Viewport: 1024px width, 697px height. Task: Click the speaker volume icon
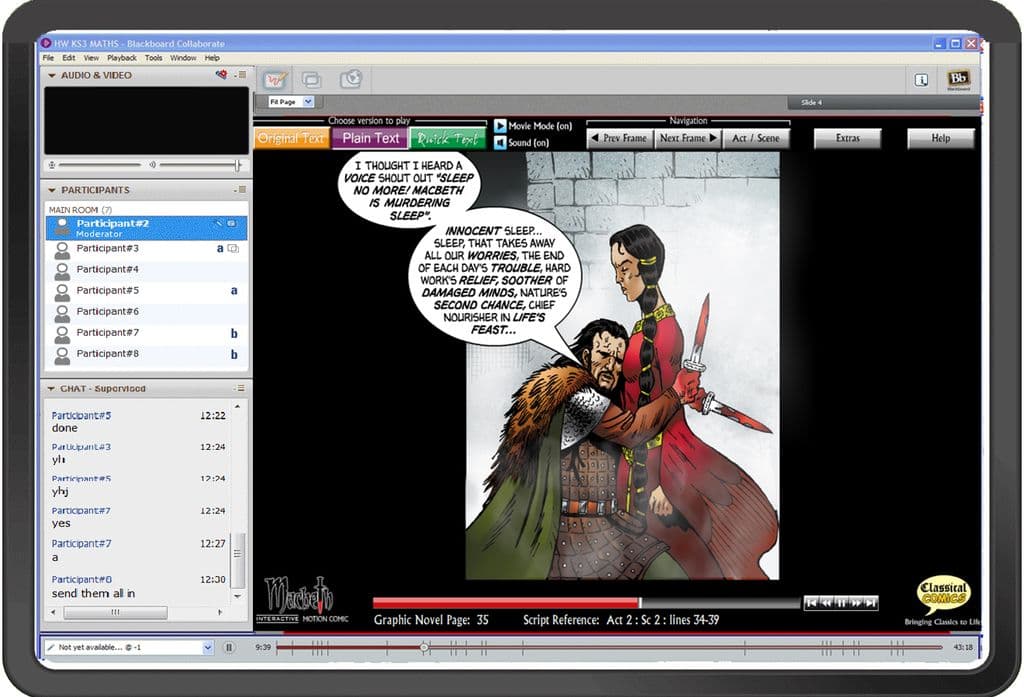pos(152,165)
